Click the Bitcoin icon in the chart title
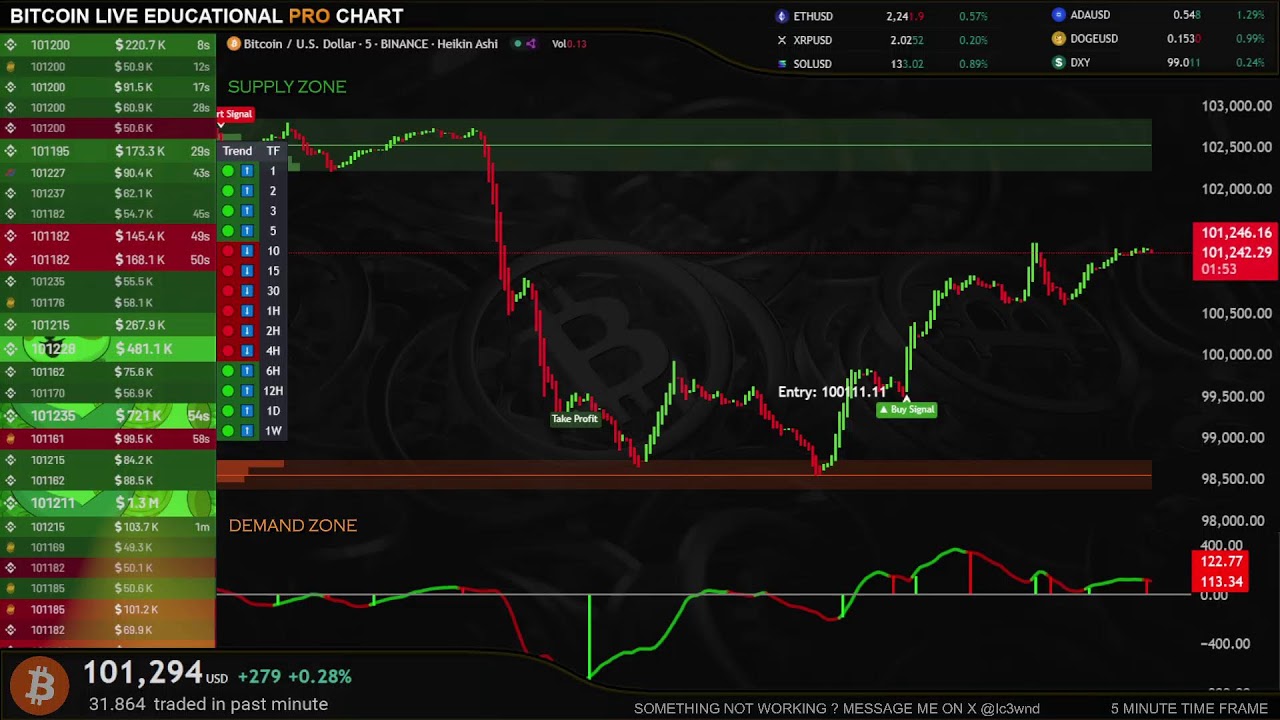 (x=234, y=44)
